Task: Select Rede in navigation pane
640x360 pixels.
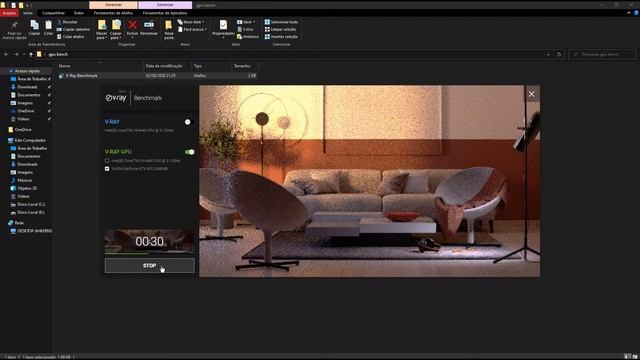Action: tap(16, 223)
